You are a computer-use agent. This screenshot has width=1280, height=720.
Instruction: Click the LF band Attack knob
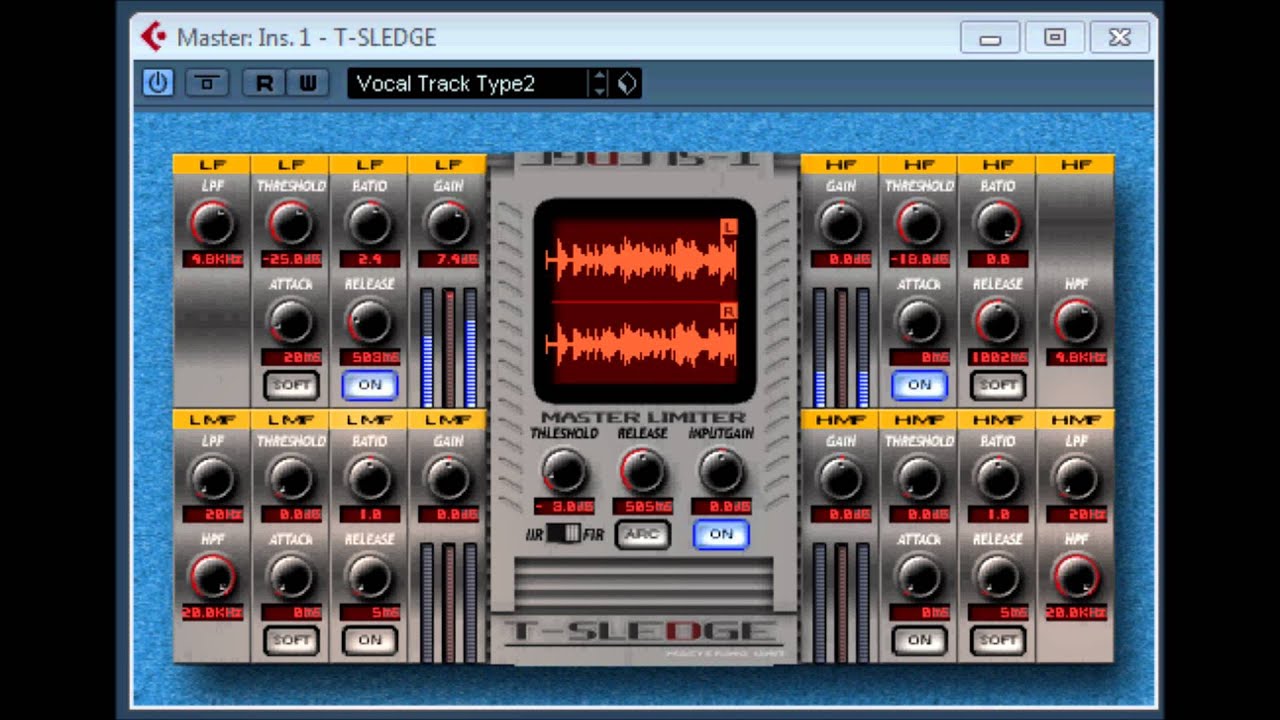[291, 321]
